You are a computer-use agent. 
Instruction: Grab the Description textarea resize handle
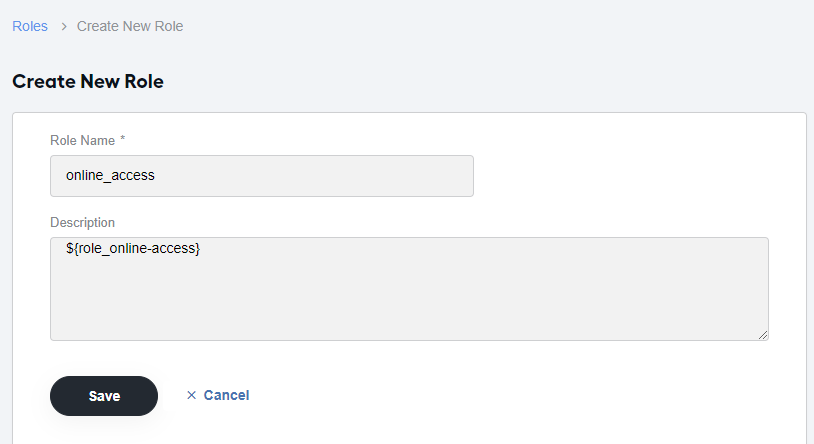pos(763,335)
